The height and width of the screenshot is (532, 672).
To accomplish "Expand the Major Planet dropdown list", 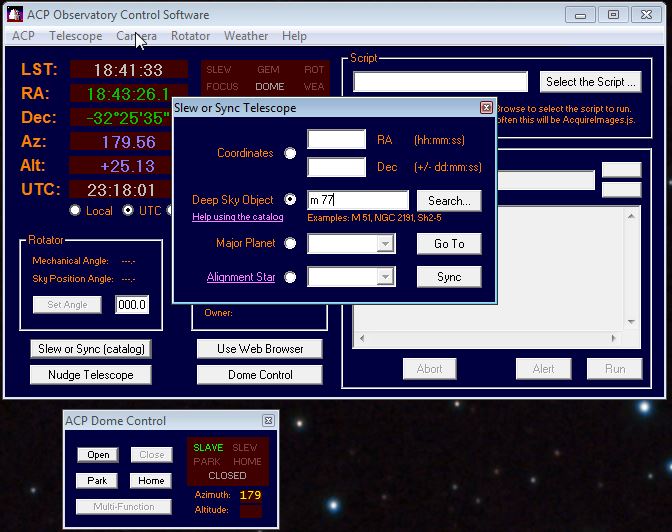I will point(386,244).
